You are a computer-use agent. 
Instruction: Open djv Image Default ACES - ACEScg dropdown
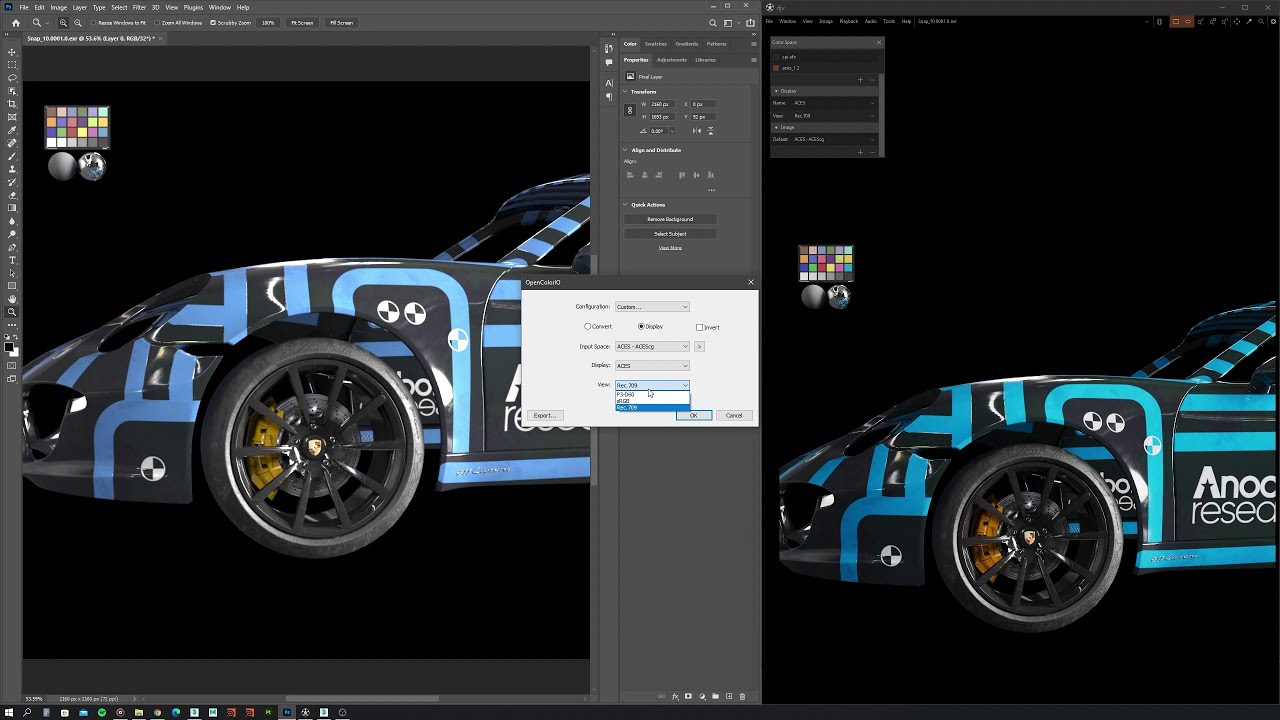[834, 139]
